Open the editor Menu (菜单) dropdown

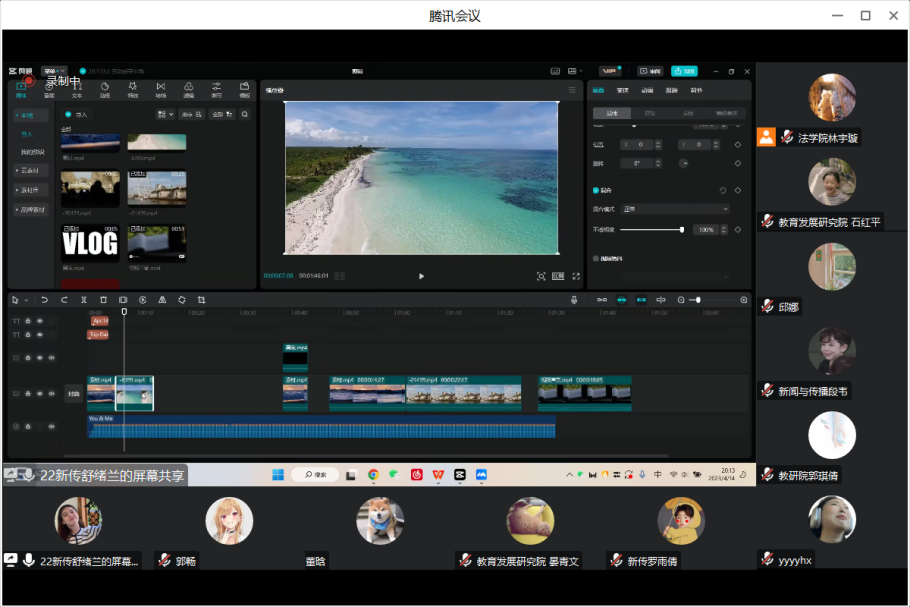pos(54,71)
